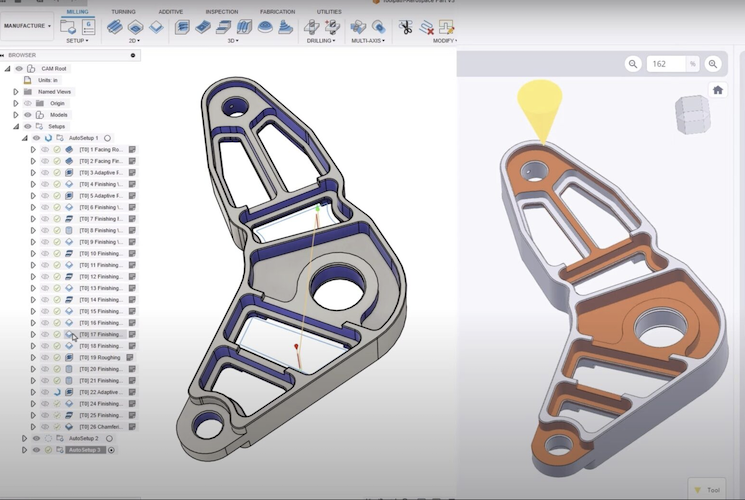The width and height of the screenshot is (745, 500).
Task: Select the 2D Adaptive Clearing tool
Action: click(115, 27)
